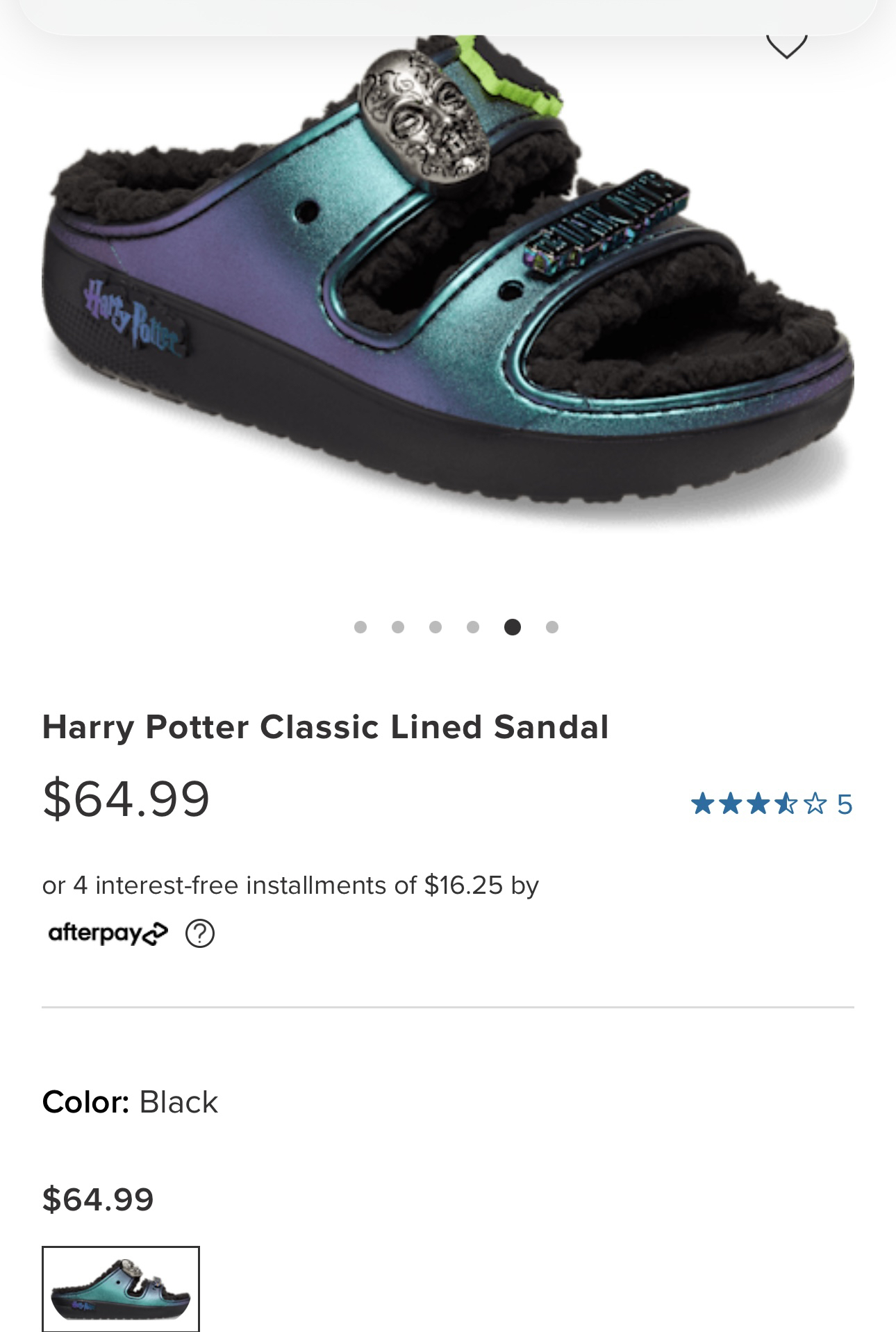Click the Harry Potter Classic Lined Sandal title

pyautogui.click(x=325, y=727)
